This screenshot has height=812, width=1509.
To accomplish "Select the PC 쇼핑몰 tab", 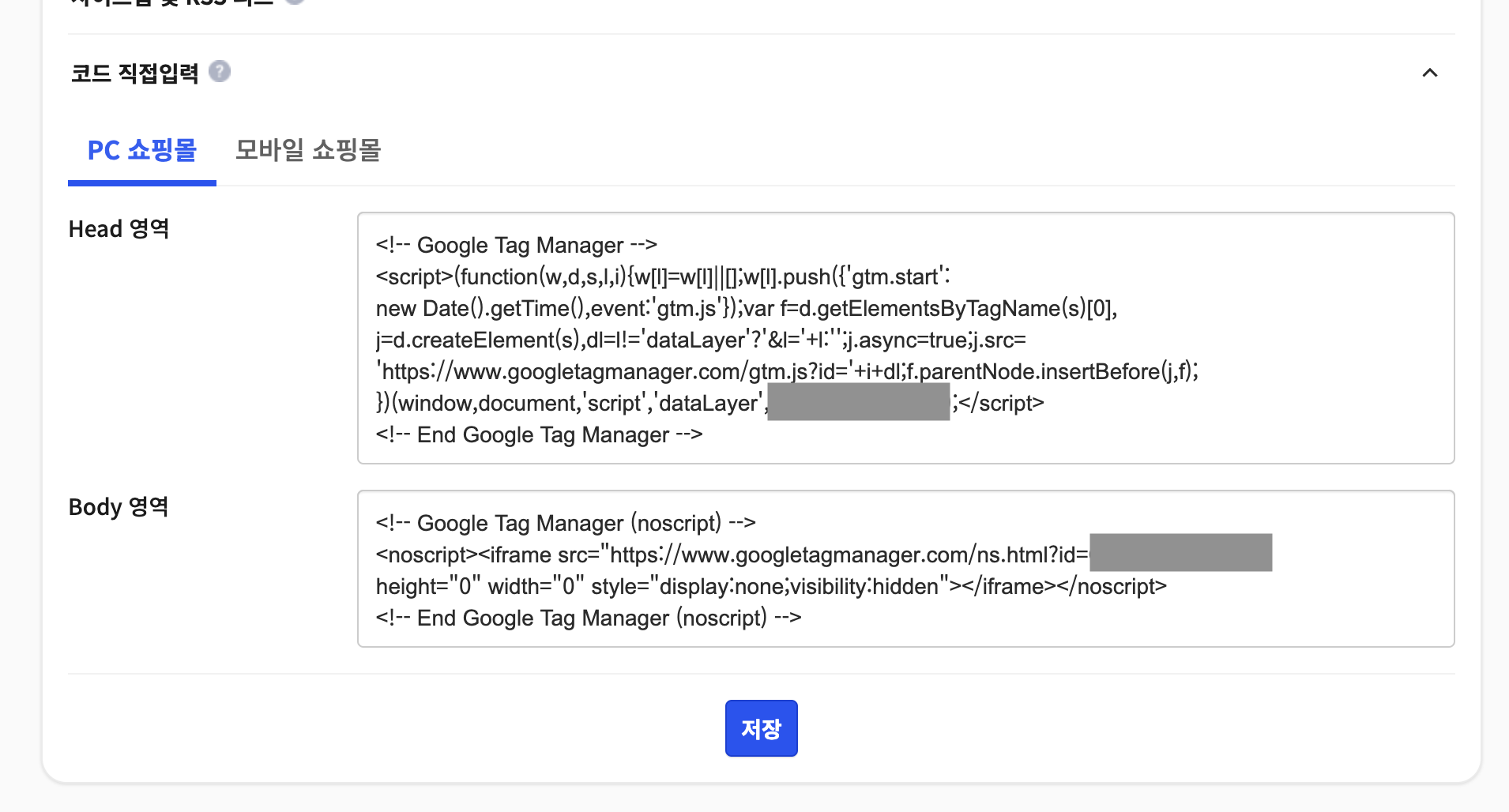I will click(142, 150).
